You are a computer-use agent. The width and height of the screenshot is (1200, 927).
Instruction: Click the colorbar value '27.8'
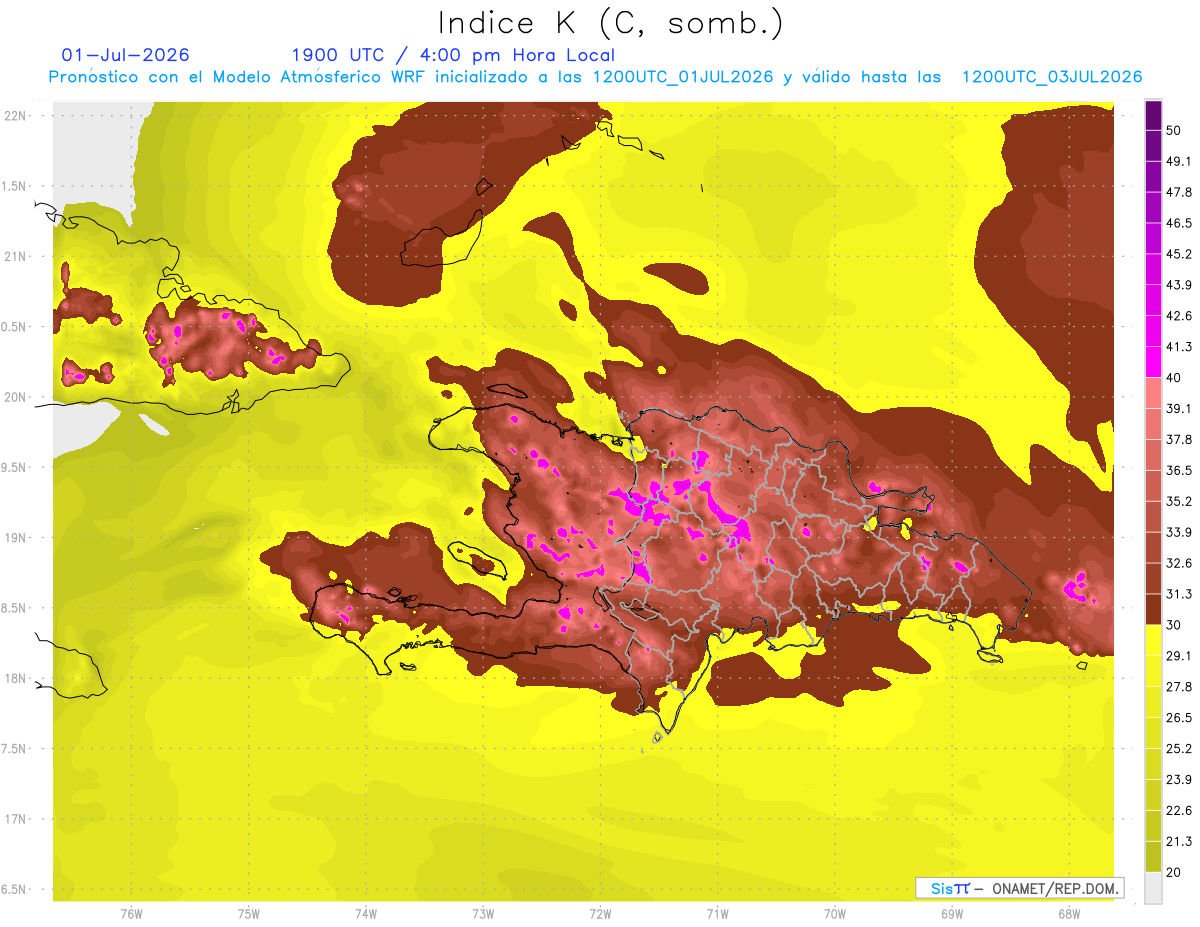(x=1179, y=687)
